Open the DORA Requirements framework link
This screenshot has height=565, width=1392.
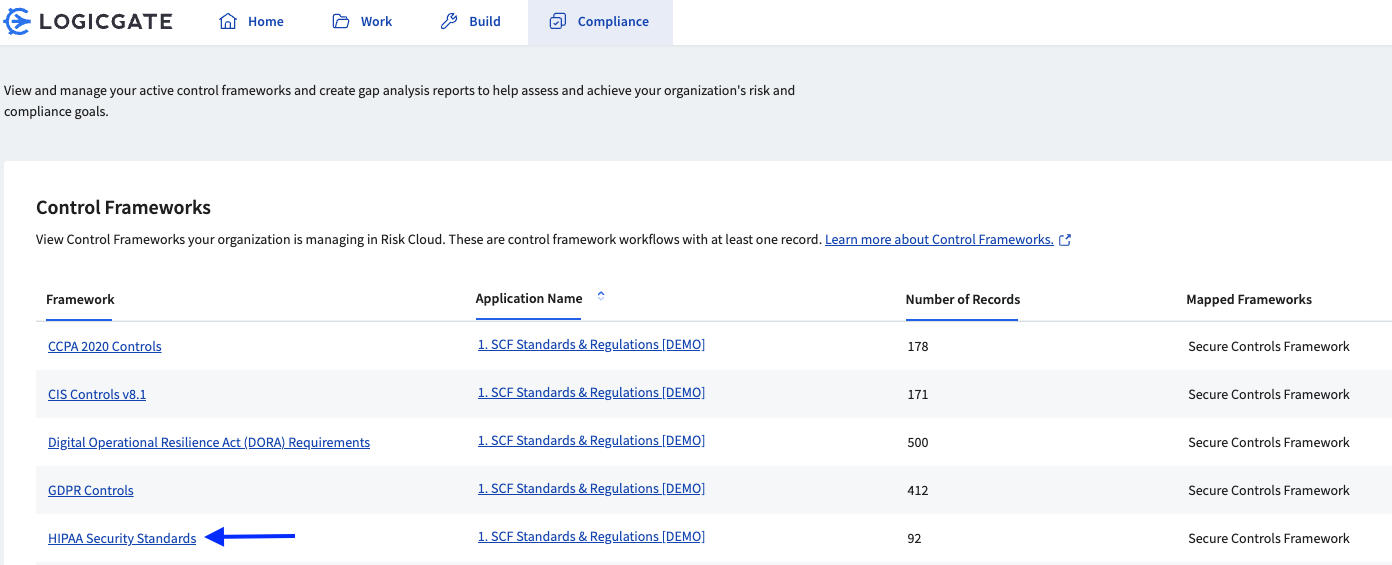[x=209, y=442]
